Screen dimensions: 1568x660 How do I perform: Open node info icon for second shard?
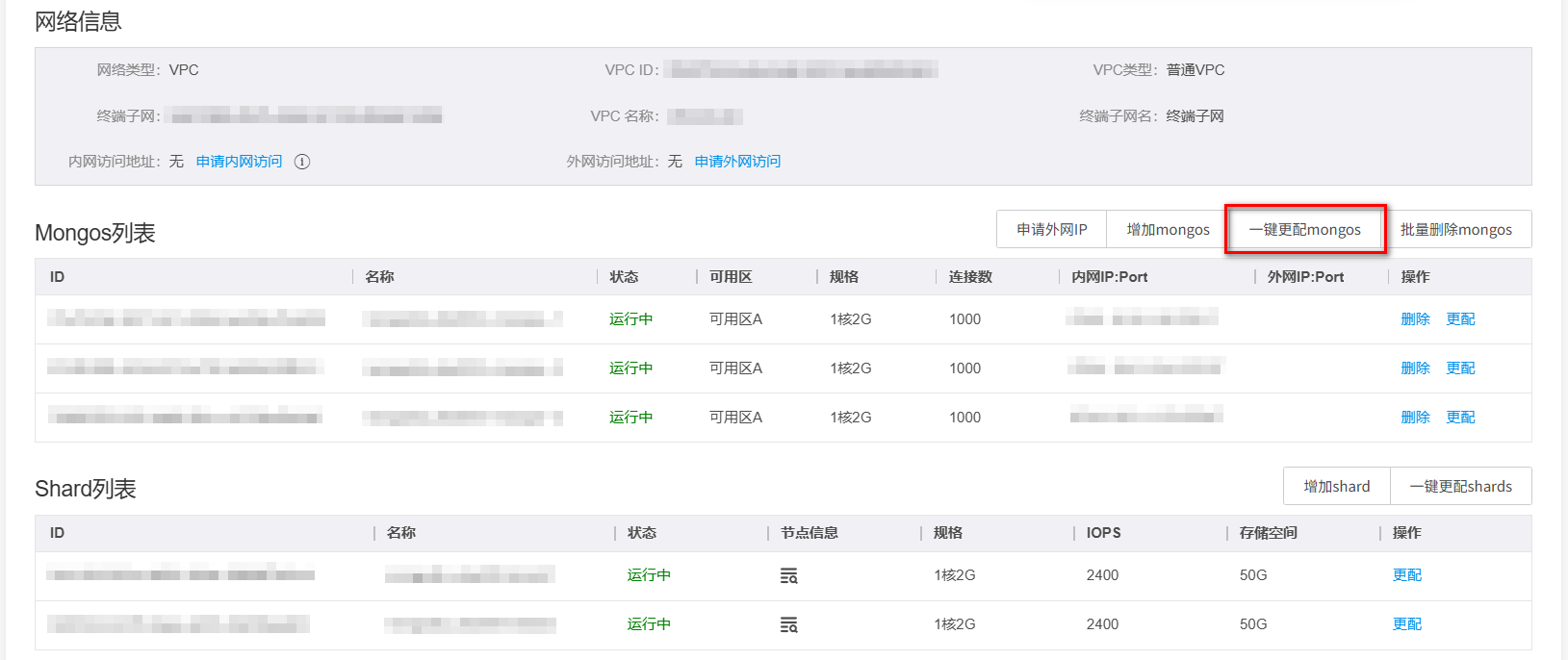coord(789,624)
